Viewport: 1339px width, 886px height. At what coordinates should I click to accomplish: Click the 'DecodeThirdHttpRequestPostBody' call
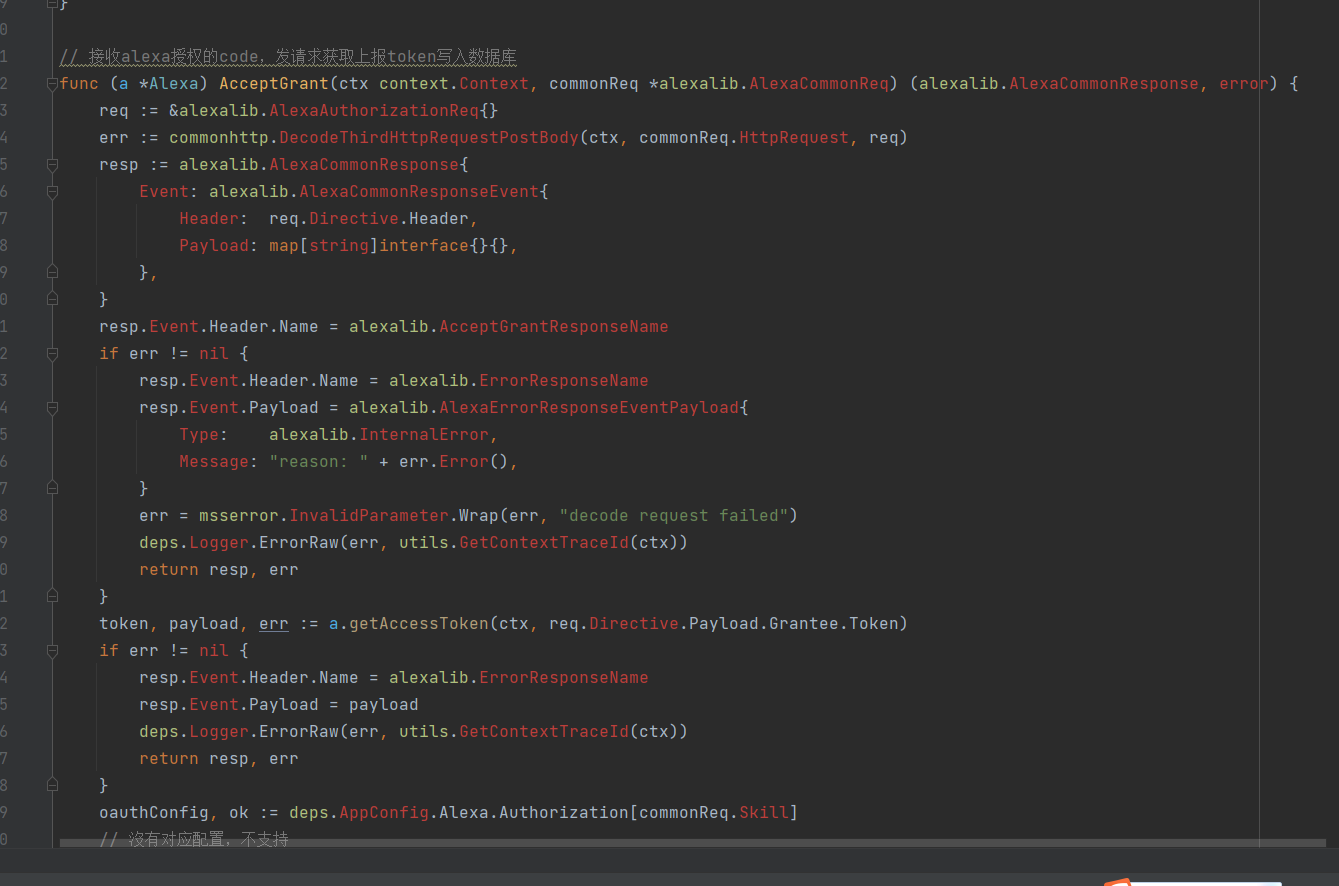(429, 138)
